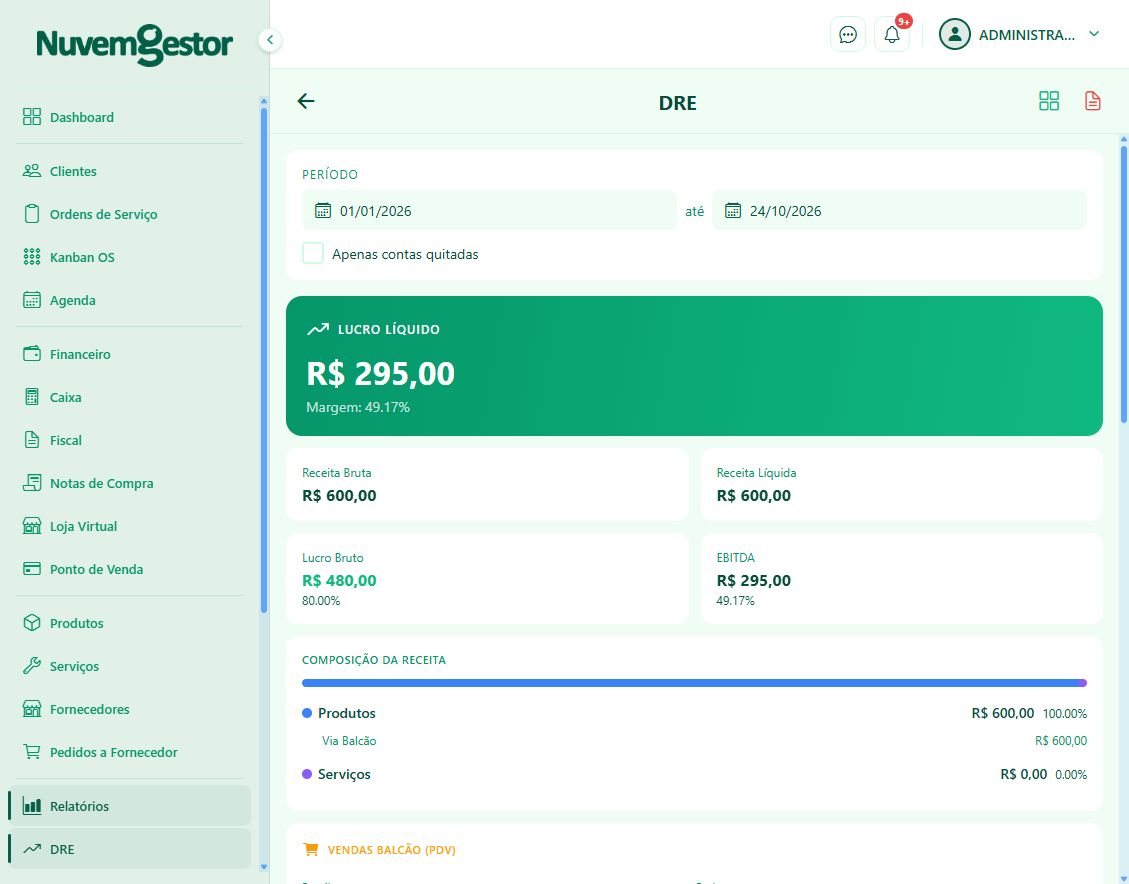Screen dimensions: 1129x884
Task: Click the start date field 01/01/2026
Action: [489, 210]
